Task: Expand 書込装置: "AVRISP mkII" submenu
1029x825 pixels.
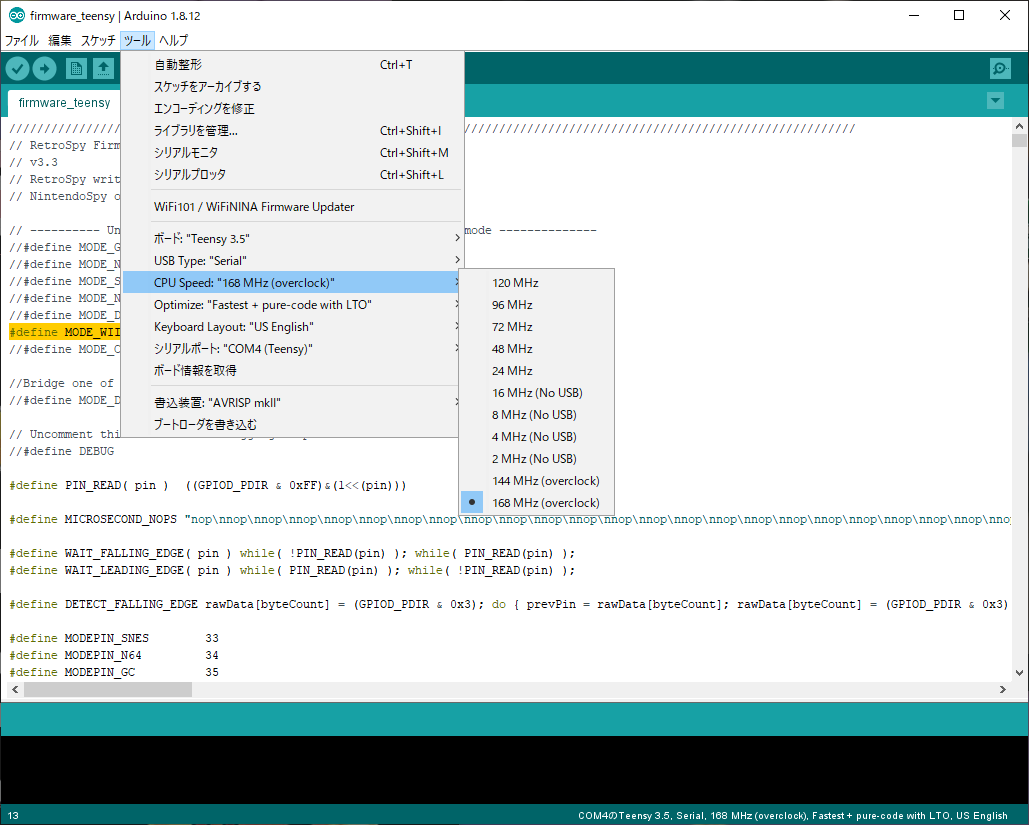Action: 293,402
